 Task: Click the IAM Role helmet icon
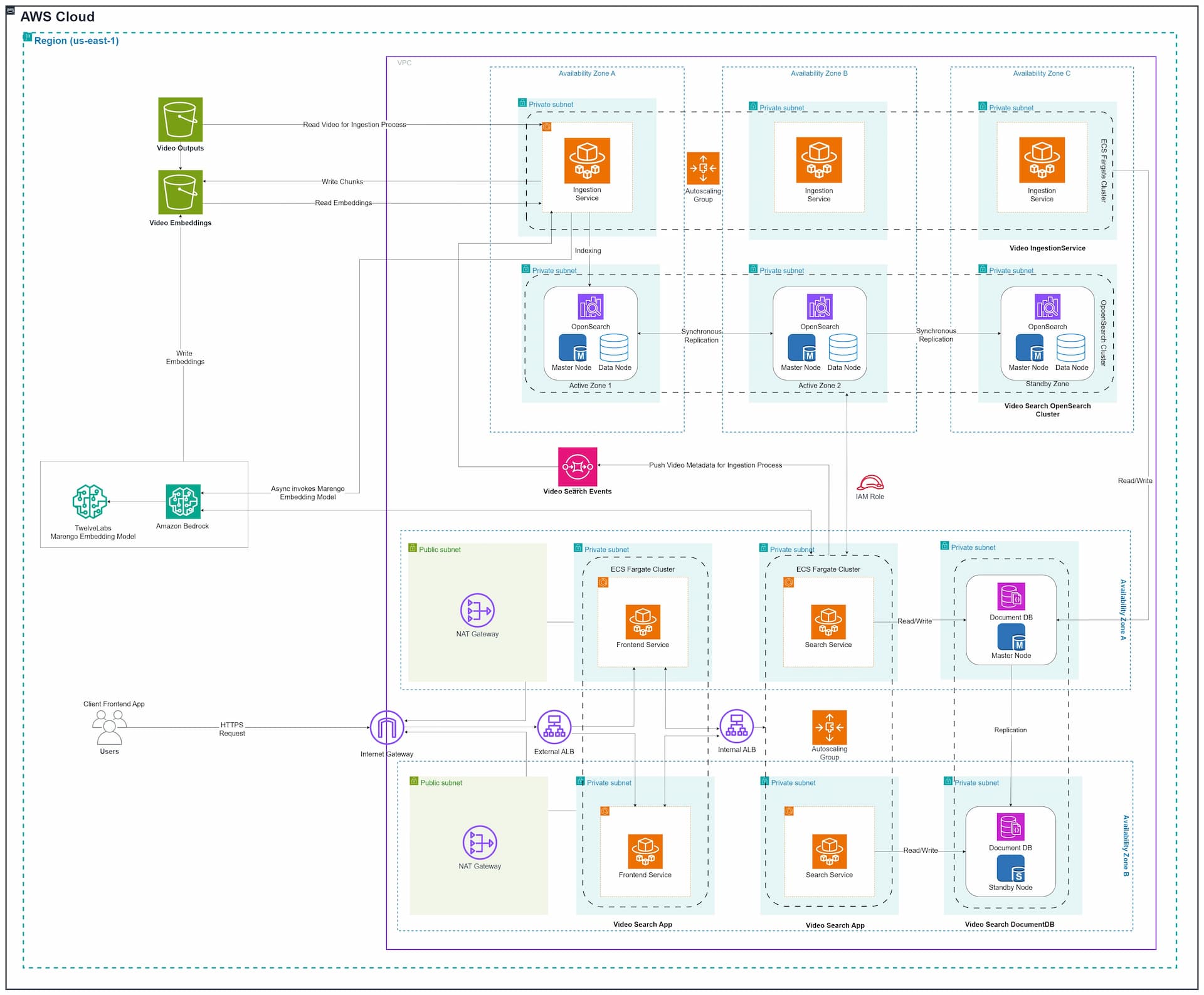click(x=870, y=482)
